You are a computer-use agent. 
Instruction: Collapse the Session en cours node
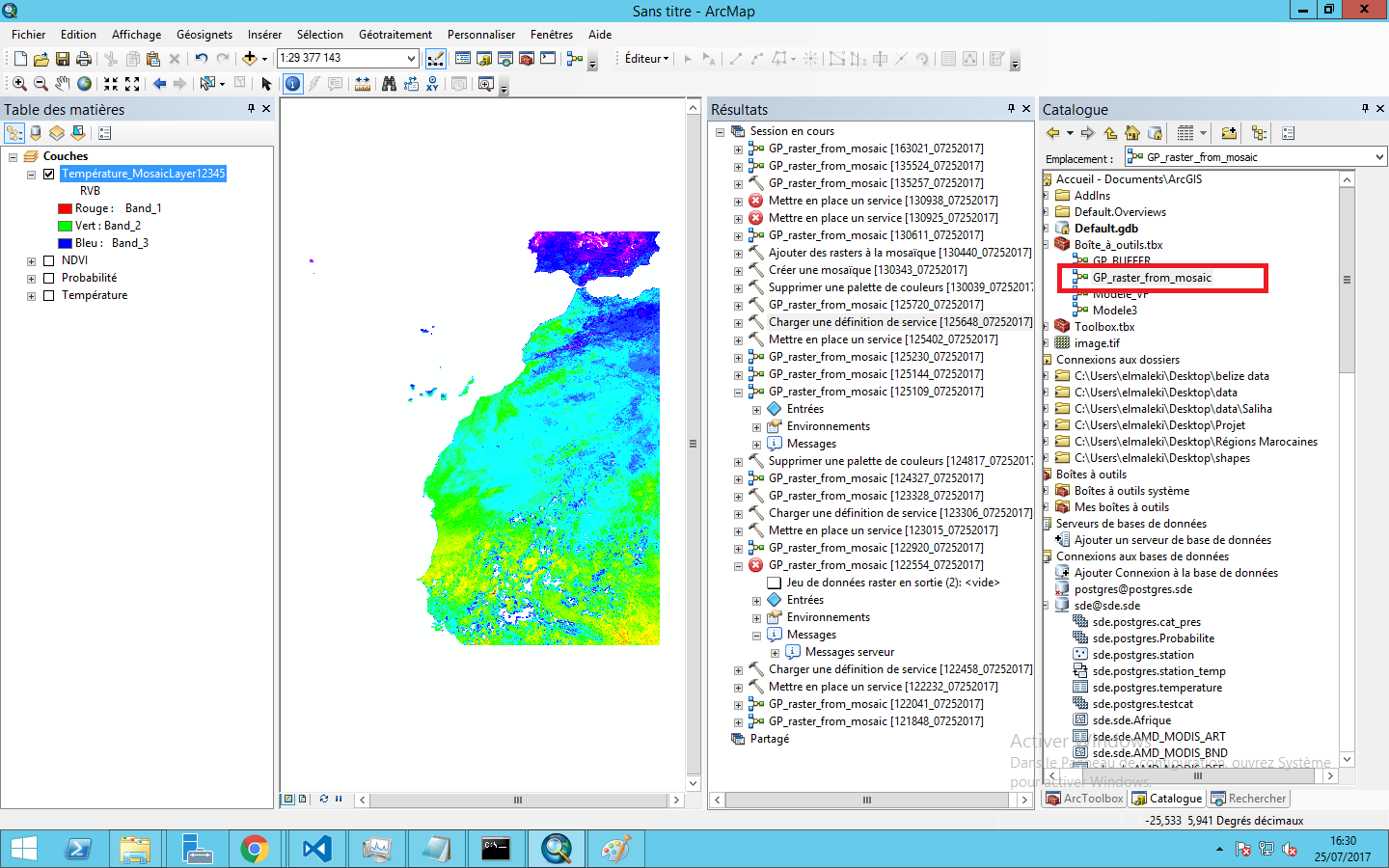tap(720, 132)
